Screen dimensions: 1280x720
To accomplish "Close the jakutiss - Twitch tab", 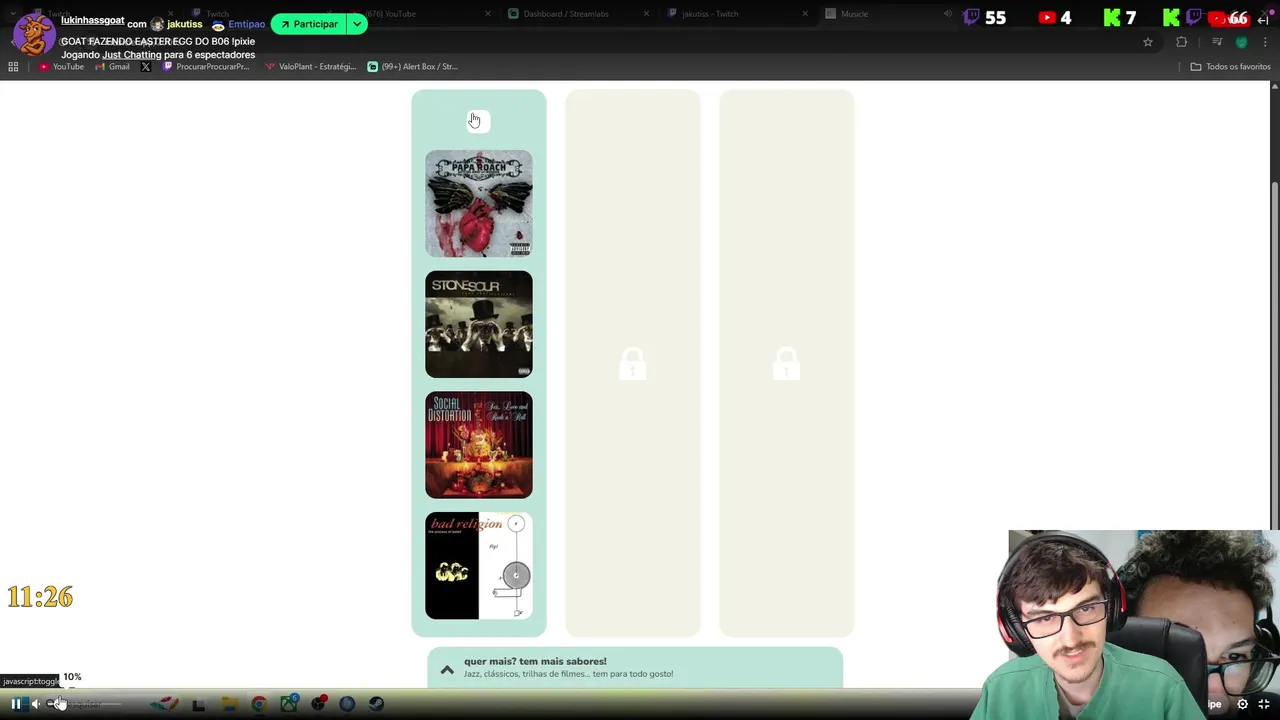I will tap(805, 14).
